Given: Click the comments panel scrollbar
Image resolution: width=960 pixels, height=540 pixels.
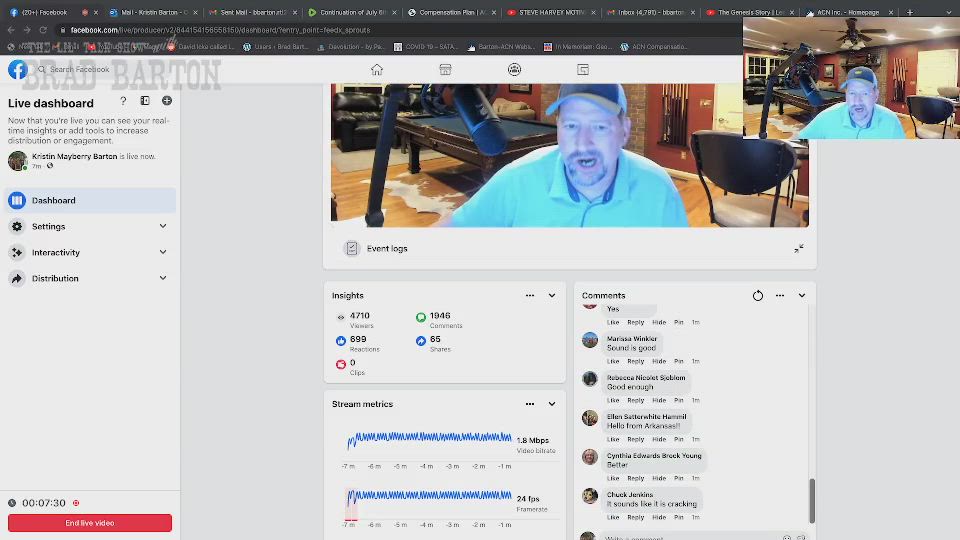Looking at the screenshot, I should click(x=812, y=500).
